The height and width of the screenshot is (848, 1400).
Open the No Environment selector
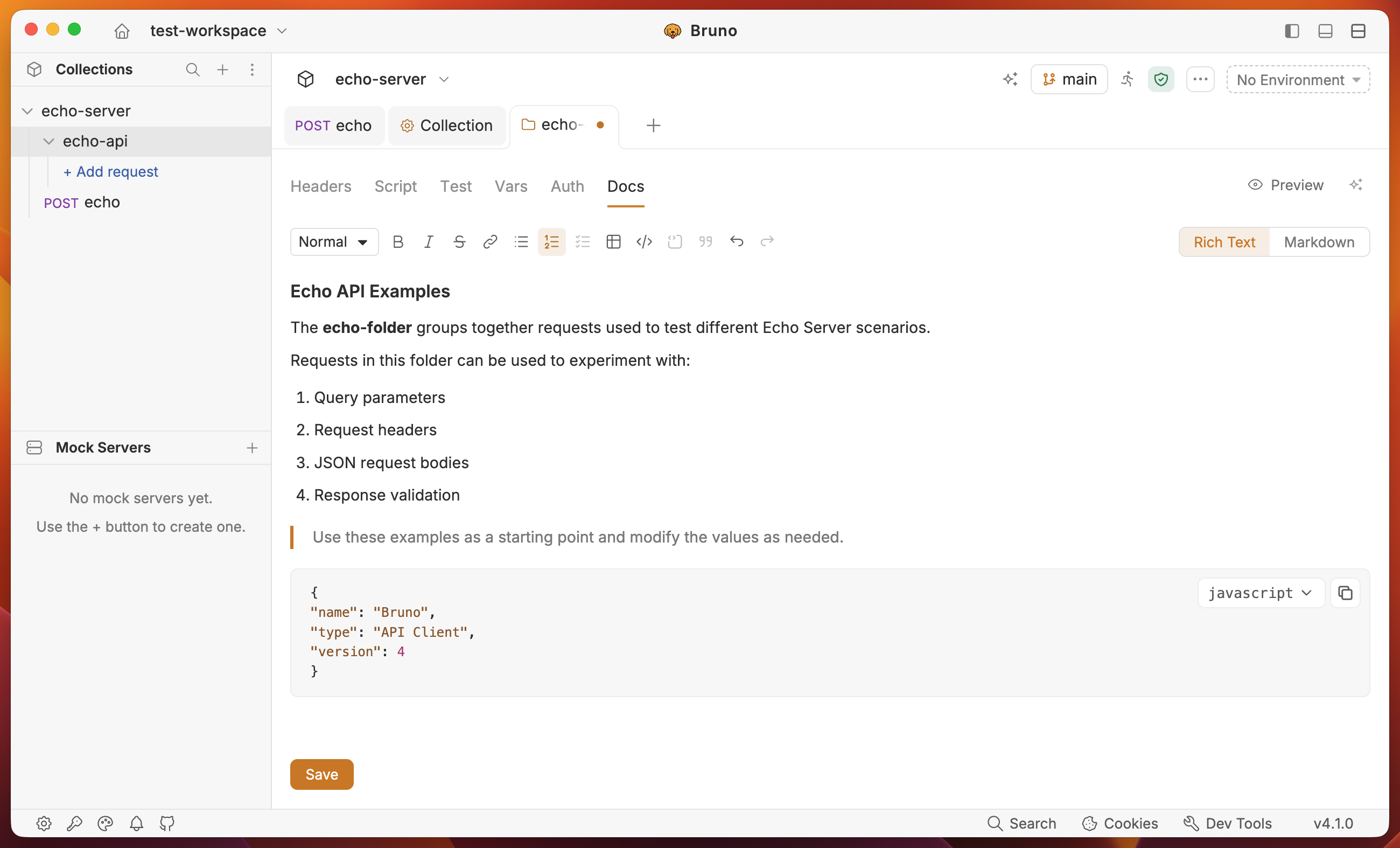click(1298, 80)
